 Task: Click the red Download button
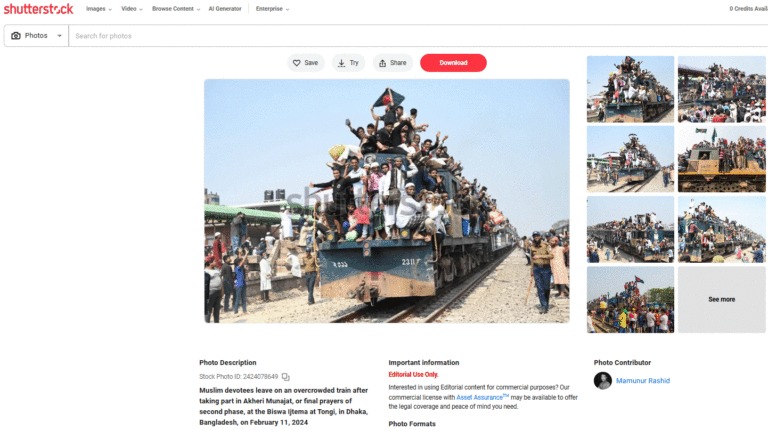(453, 63)
